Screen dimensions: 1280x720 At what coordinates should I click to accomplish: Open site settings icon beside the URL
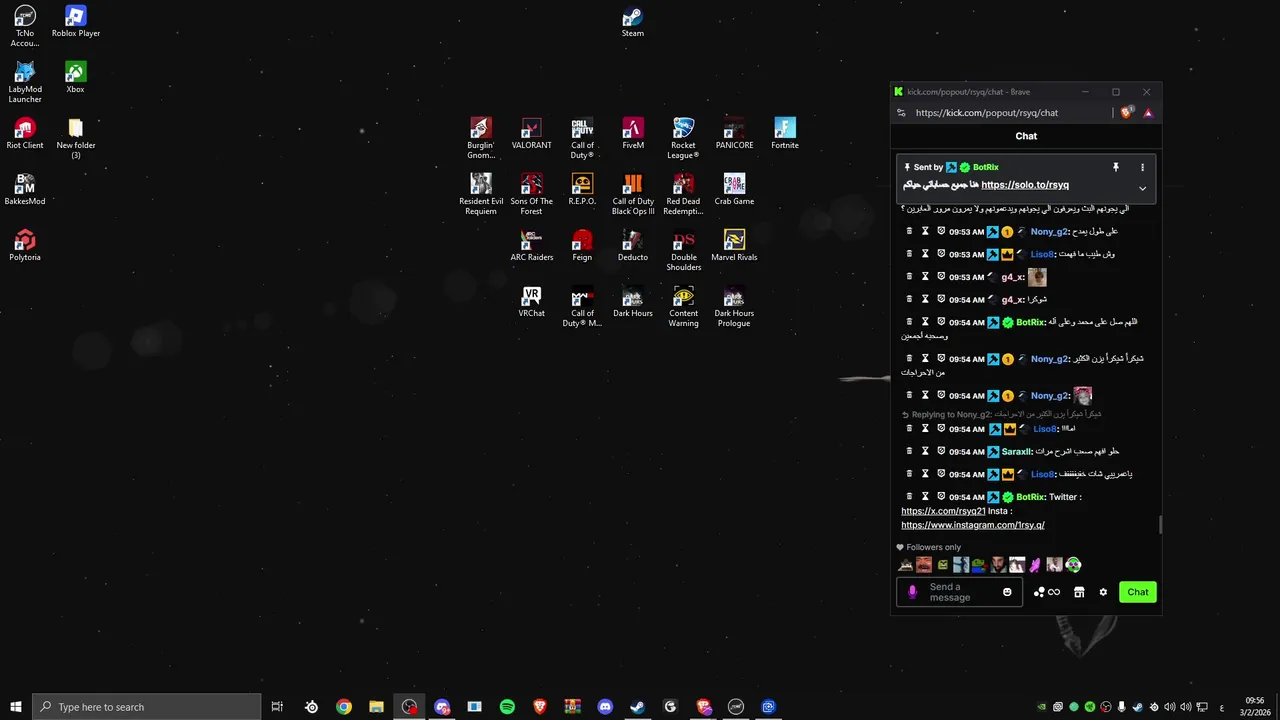[901, 113]
